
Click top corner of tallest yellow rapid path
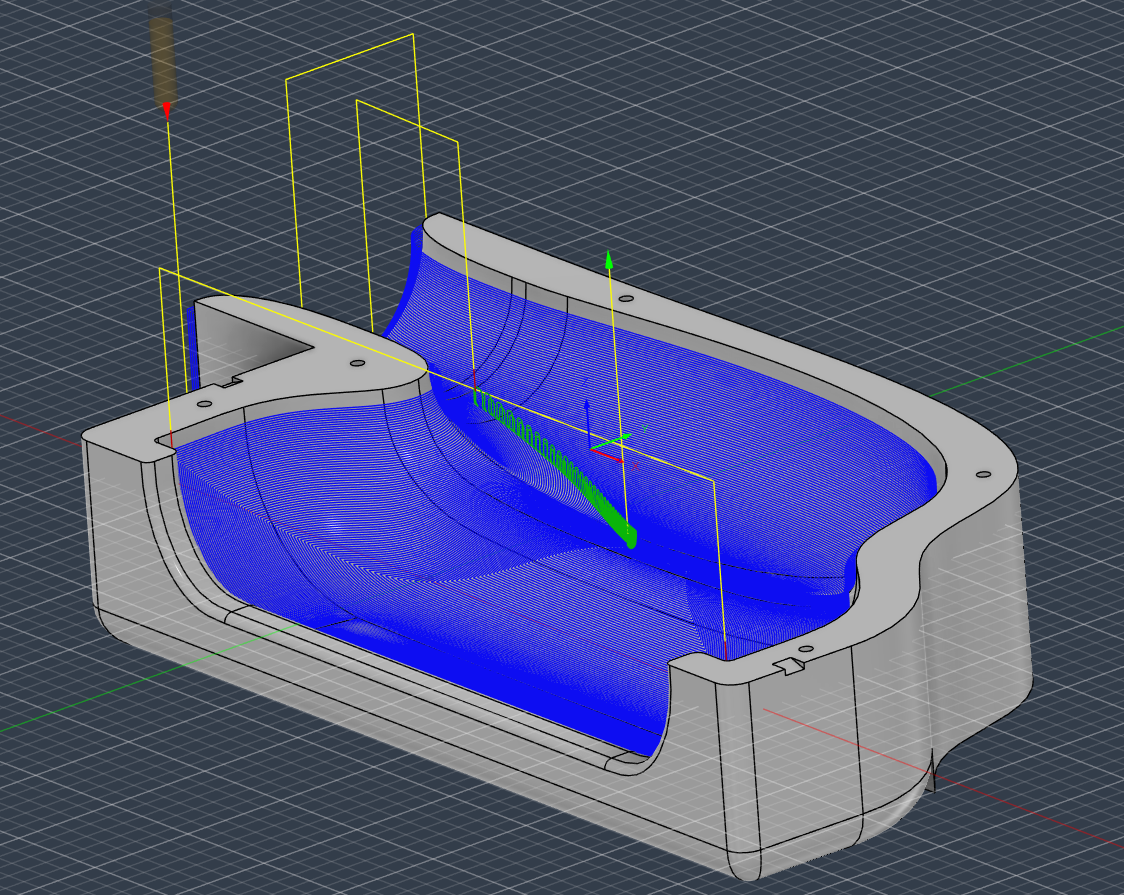click(x=412, y=35)
